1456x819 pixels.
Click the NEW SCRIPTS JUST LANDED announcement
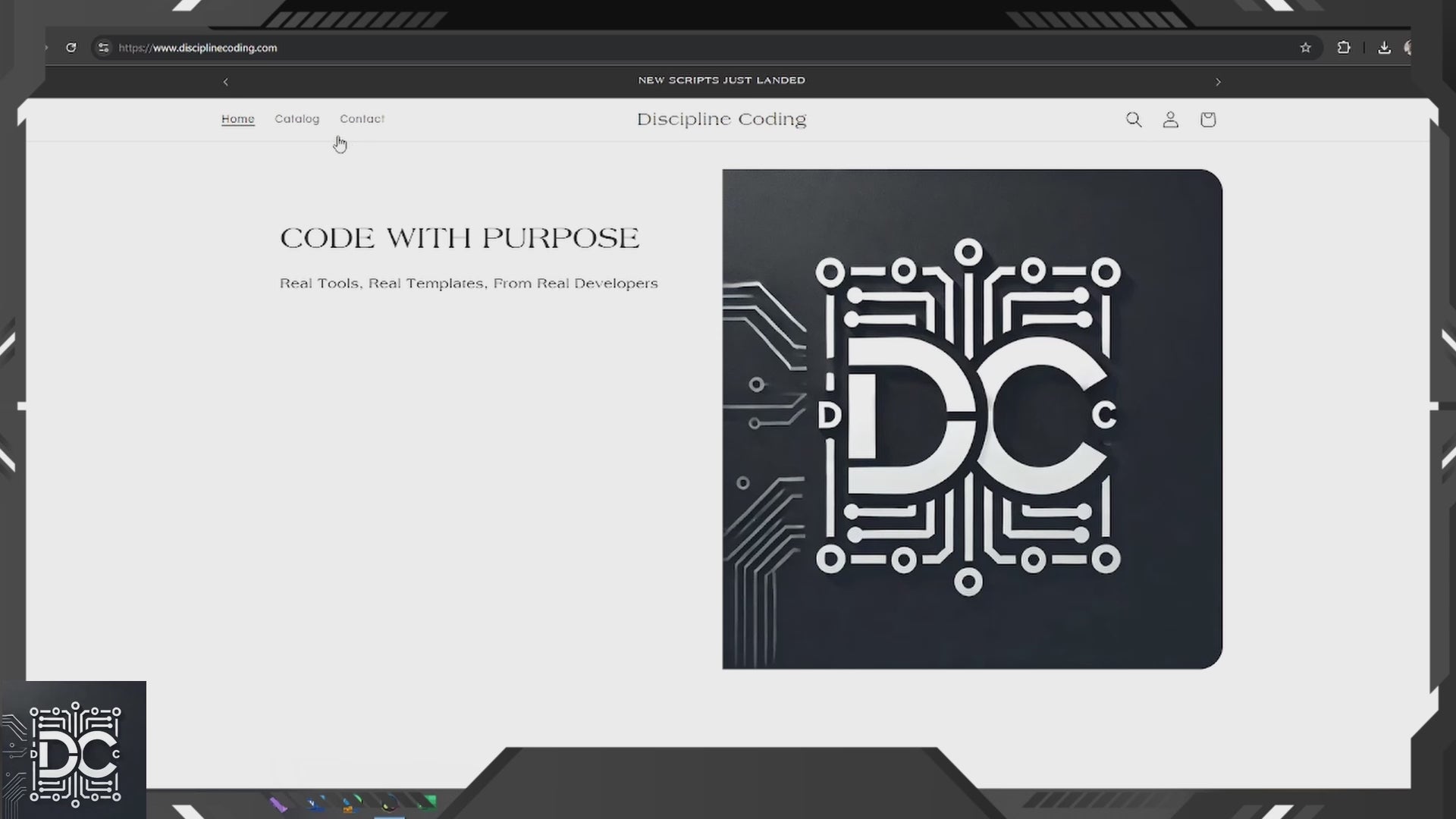(x=721, y=80)
